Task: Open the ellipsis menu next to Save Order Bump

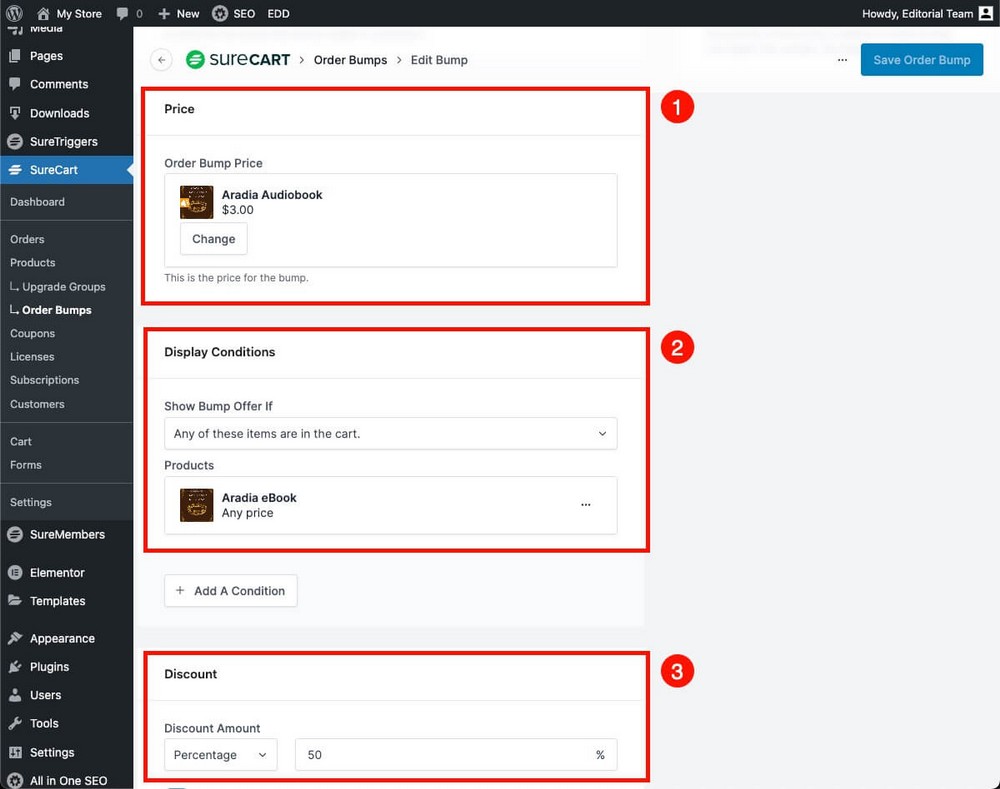Action: 842,60
